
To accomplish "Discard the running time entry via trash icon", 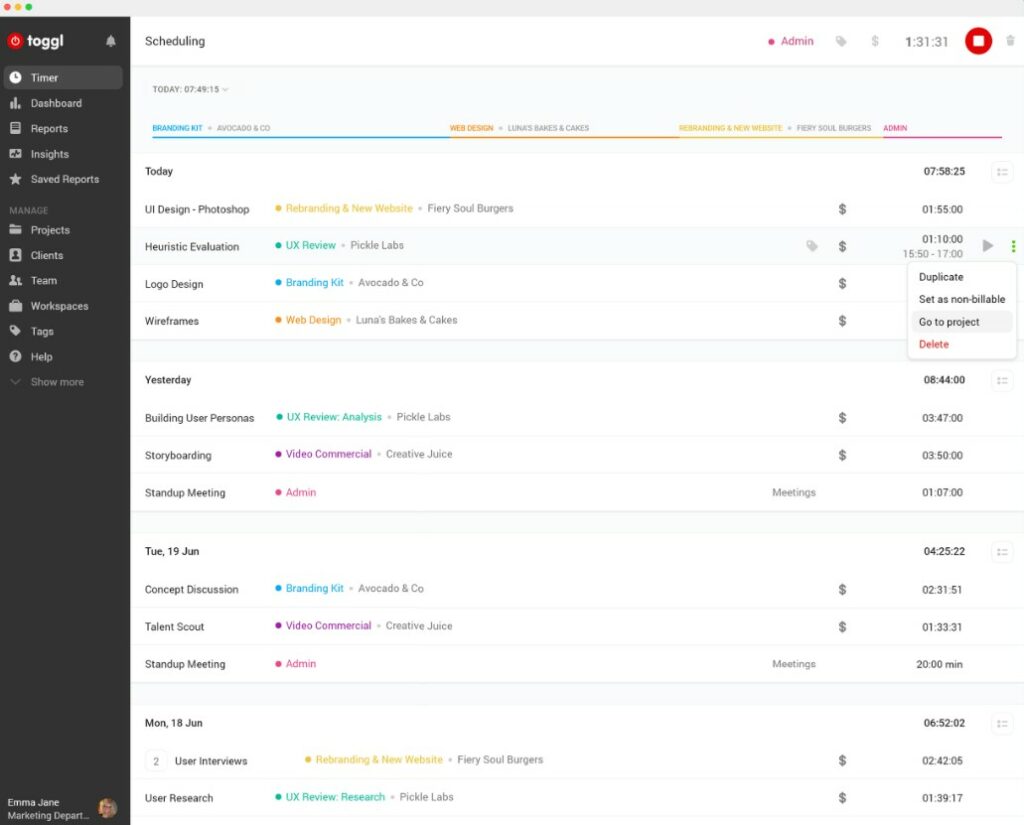I will pos(1010,41).
